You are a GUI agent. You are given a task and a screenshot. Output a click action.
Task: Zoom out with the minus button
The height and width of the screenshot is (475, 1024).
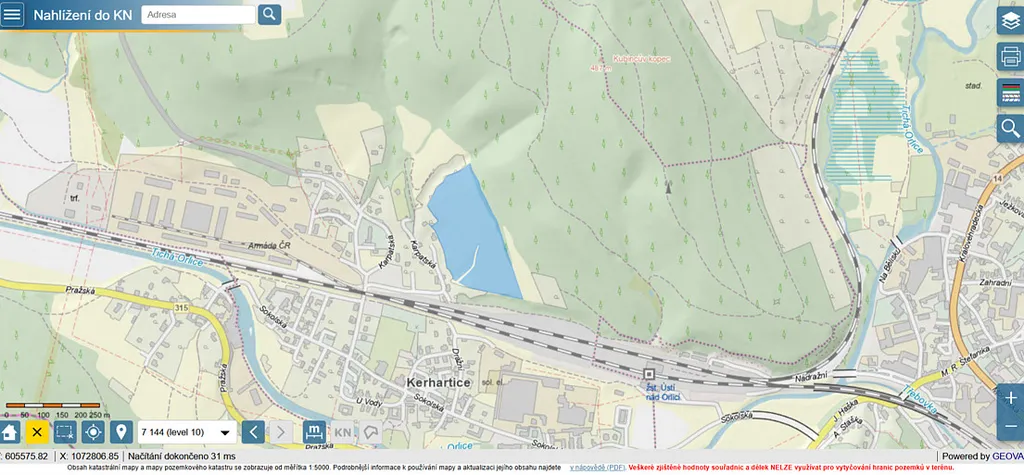(1010, 426)
